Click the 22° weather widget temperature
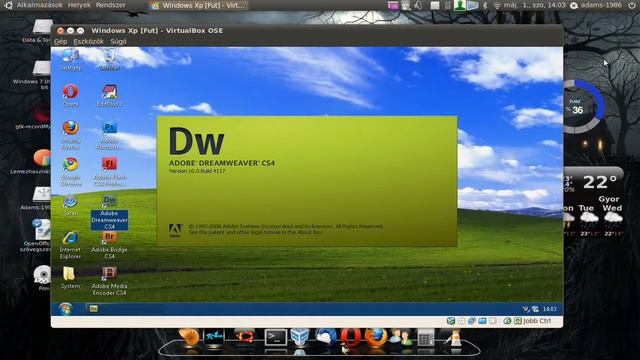The height and width of the screenshot is (360, 640). (600, 182)
